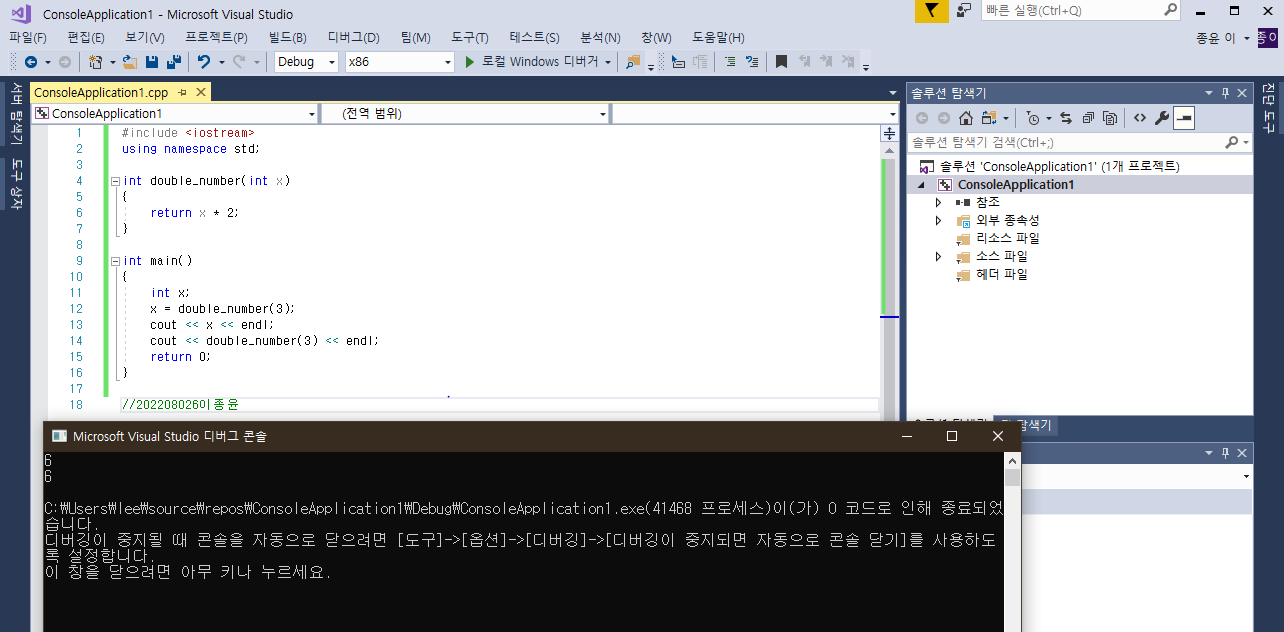Open the 도구 상자 side tab

(x=17, y=184)
